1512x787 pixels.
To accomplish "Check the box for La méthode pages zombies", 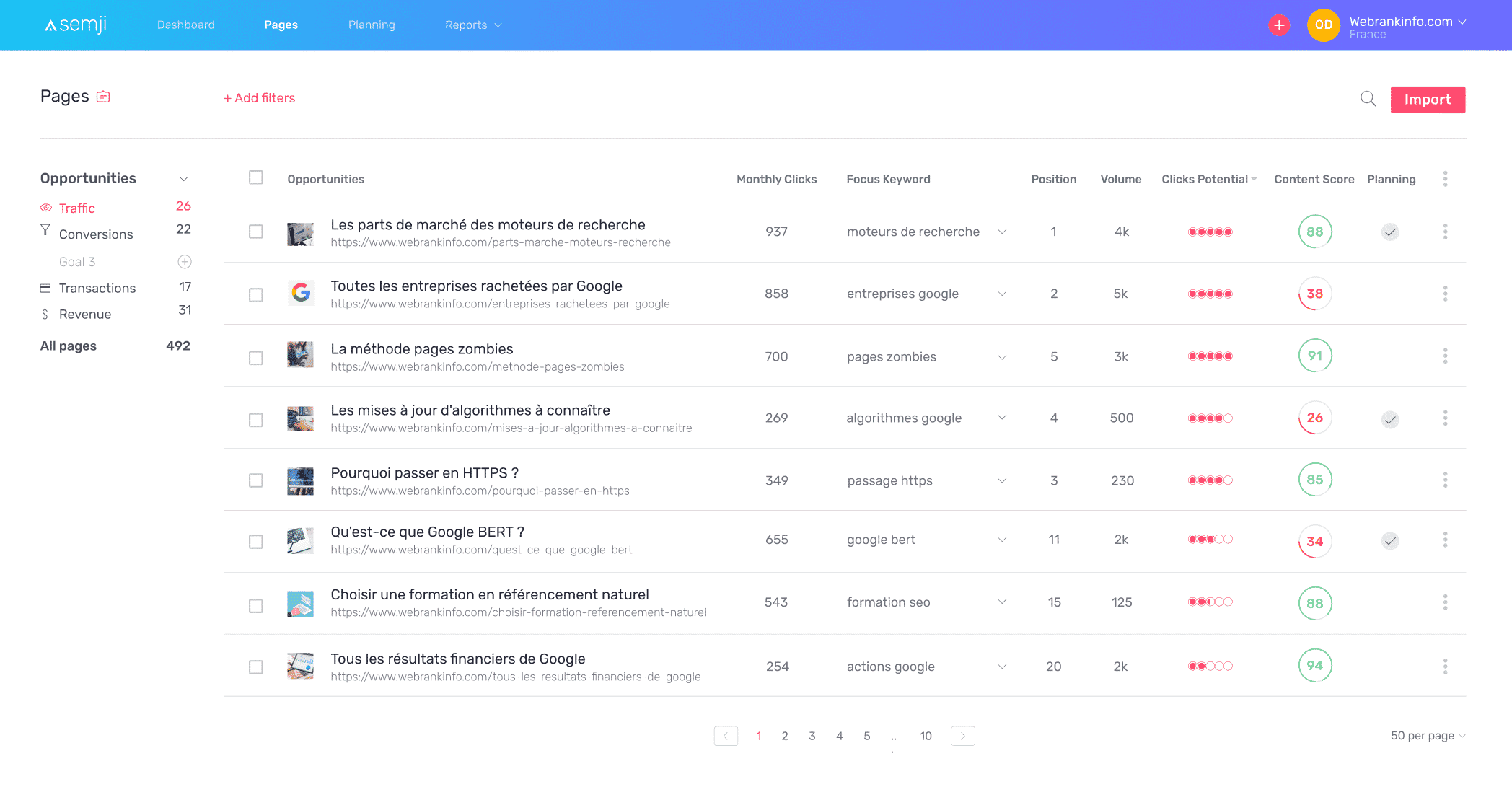I will [256, 358].
